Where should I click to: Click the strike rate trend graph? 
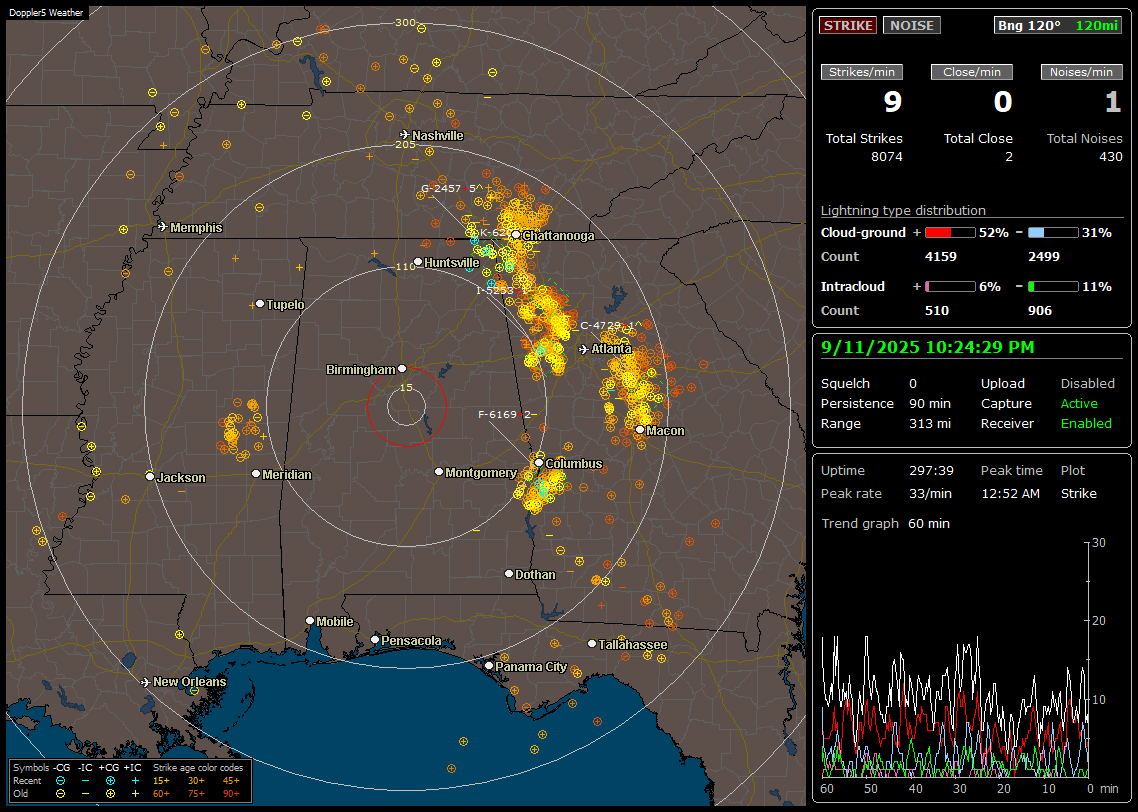point(955,659)
